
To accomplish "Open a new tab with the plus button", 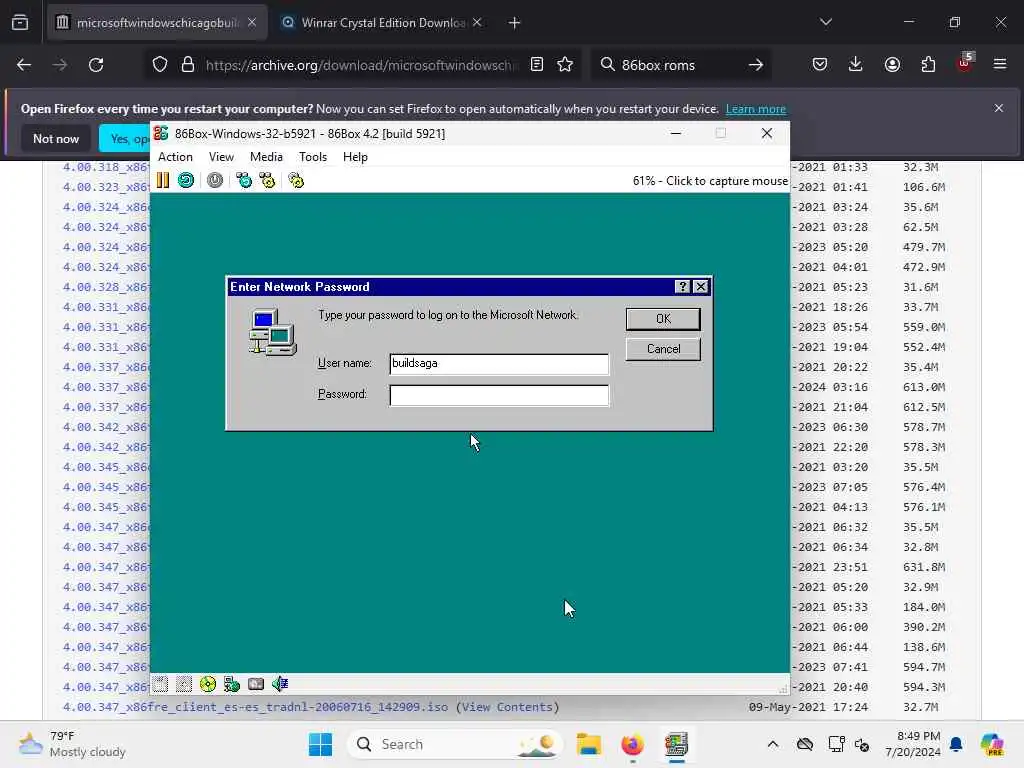I will click(515, 23).
